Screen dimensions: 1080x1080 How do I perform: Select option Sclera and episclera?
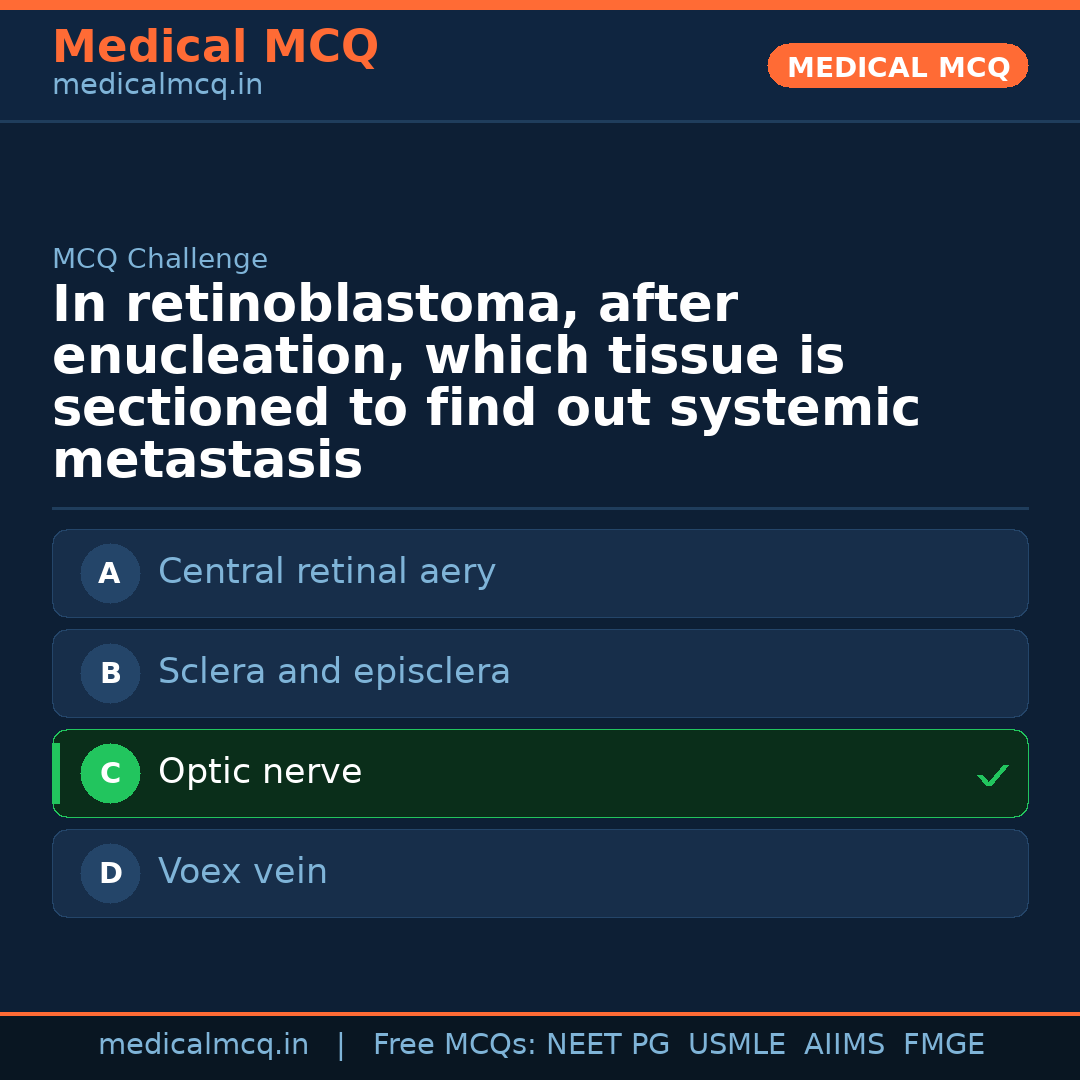[x=334, y=672]
